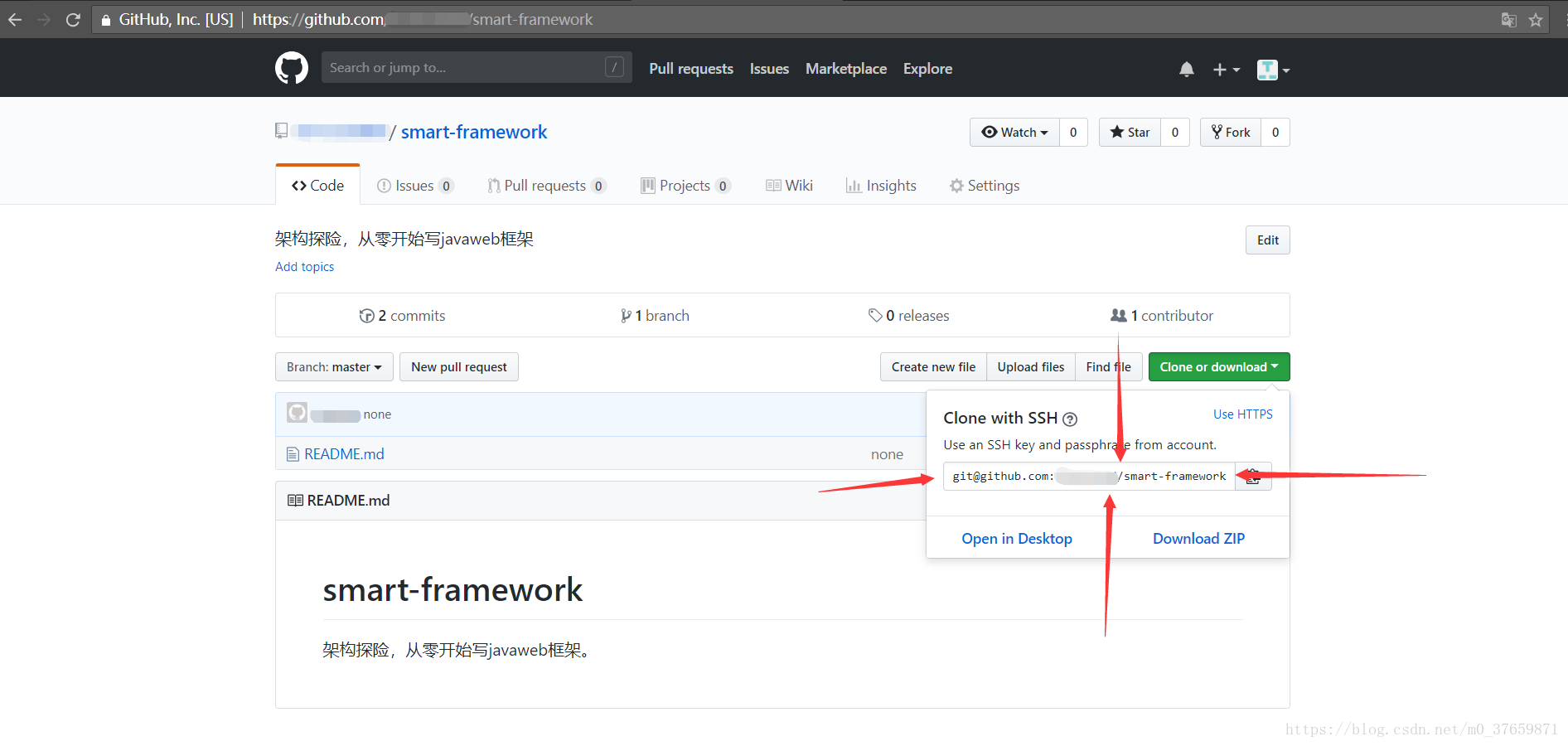The width and height of the screenshot is (1568, 746).
Task: Click Upload files
Action: point(1031,367)
